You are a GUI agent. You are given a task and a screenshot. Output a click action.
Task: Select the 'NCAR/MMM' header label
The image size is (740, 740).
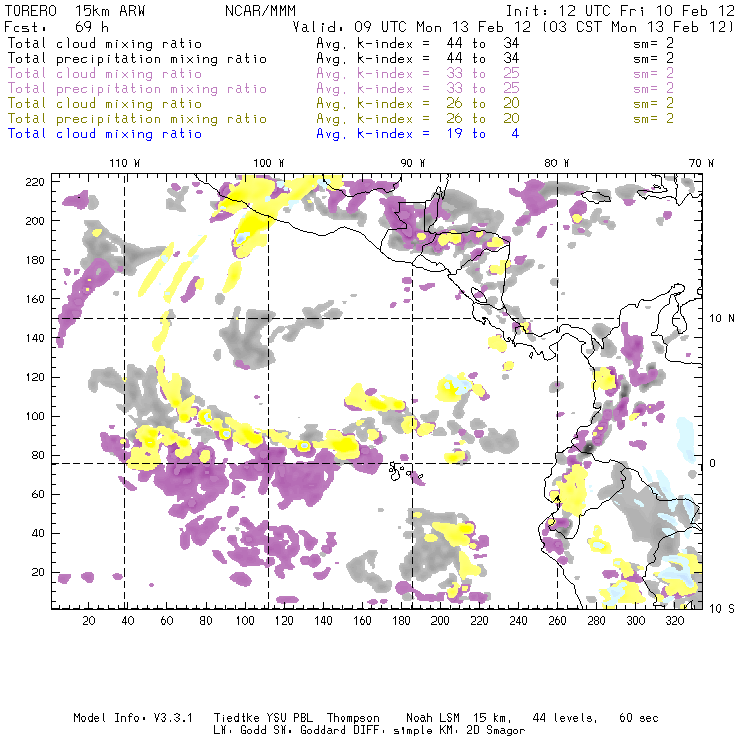(x=260, y=11)
